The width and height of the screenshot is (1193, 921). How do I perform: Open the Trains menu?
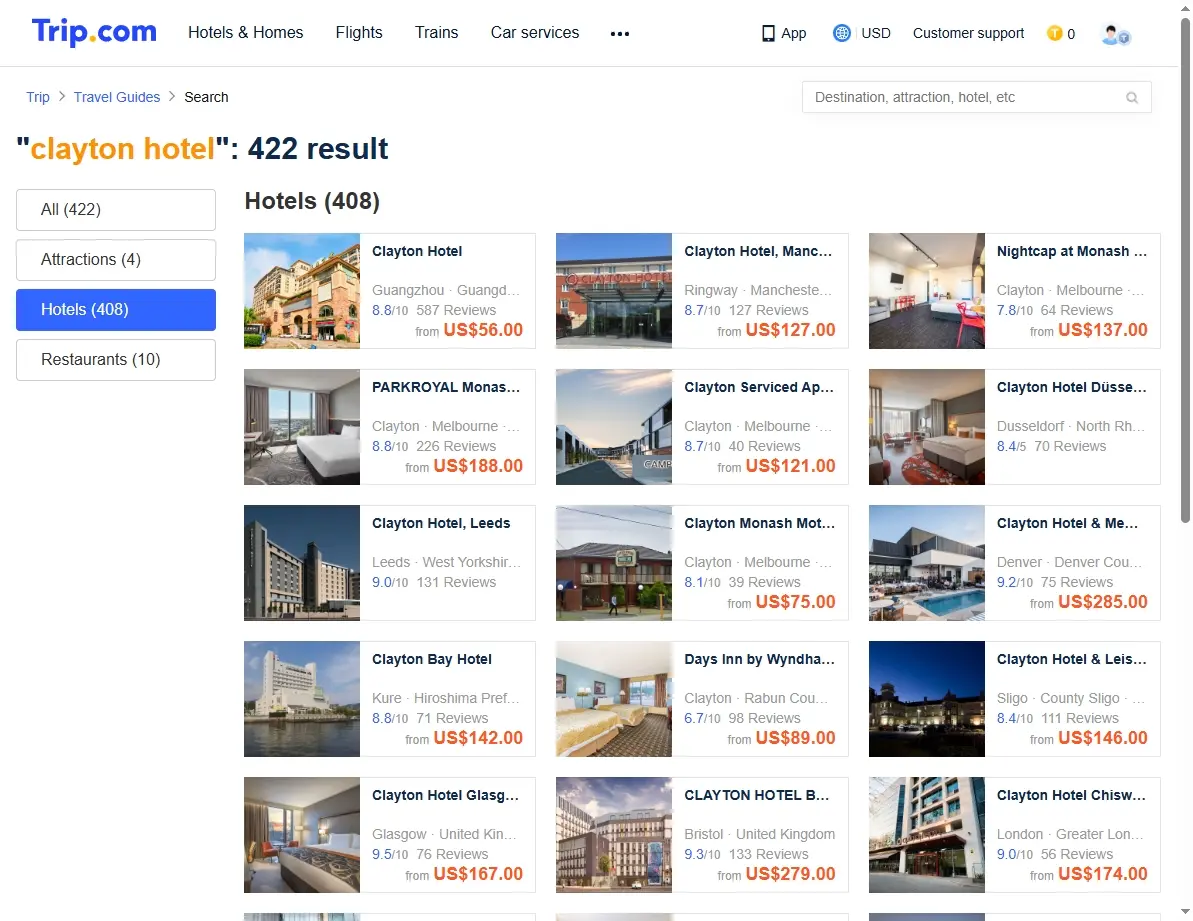coord(437,33)
